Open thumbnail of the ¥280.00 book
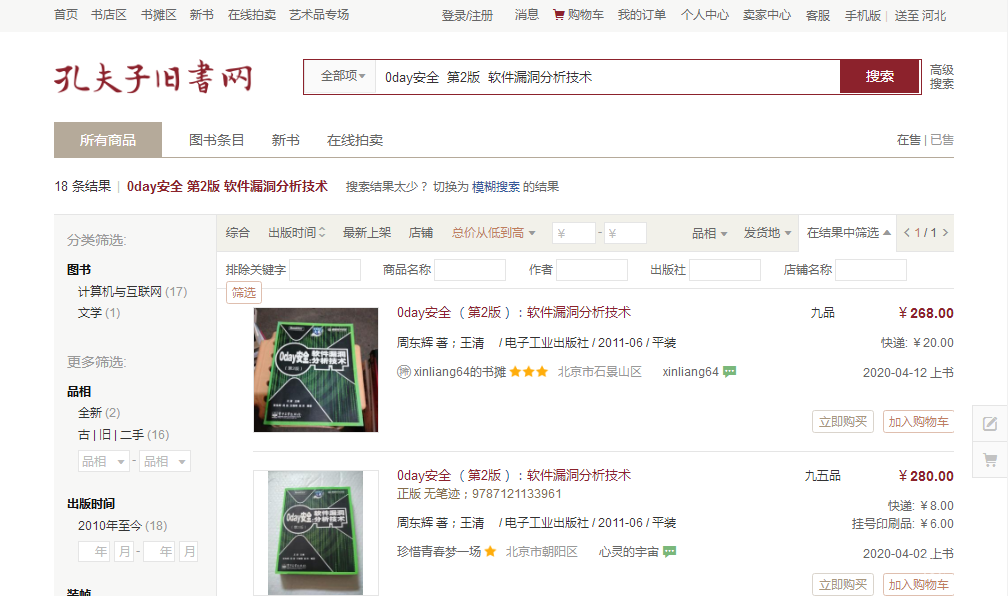The width and height of the screenshot is (1008, 596). (316, 533)
